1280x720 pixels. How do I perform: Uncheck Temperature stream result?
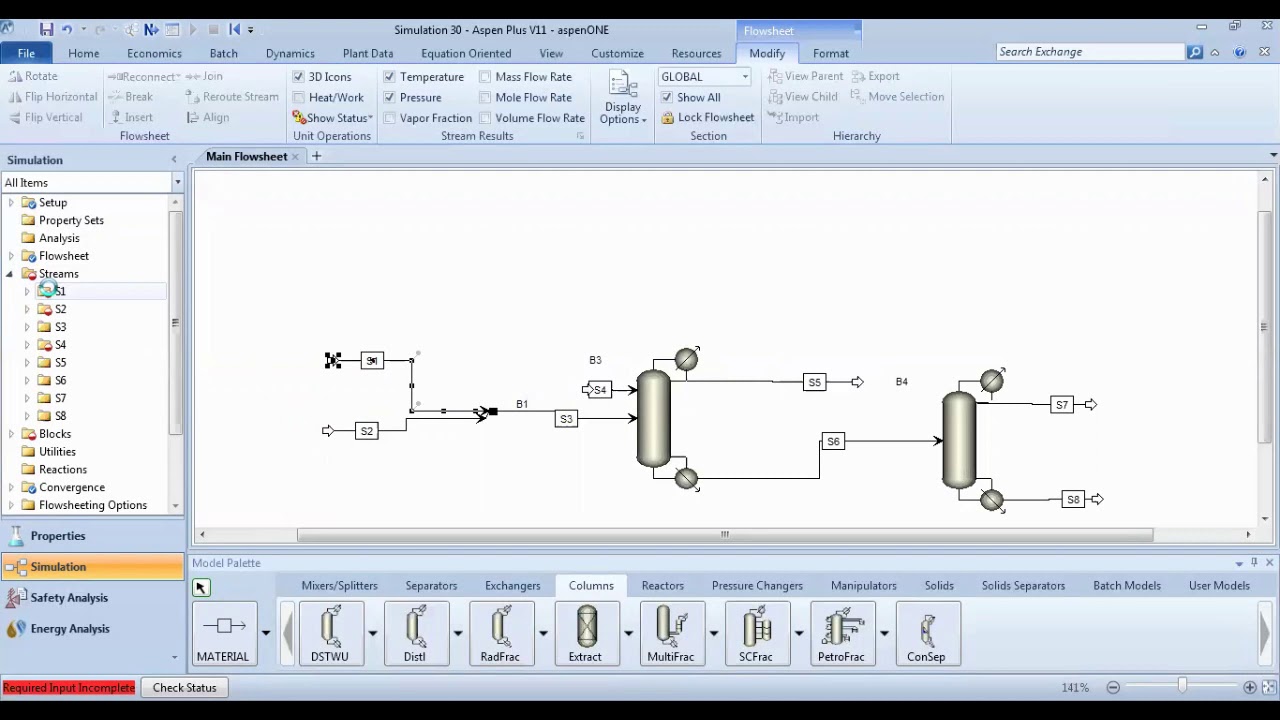point(389,76)
